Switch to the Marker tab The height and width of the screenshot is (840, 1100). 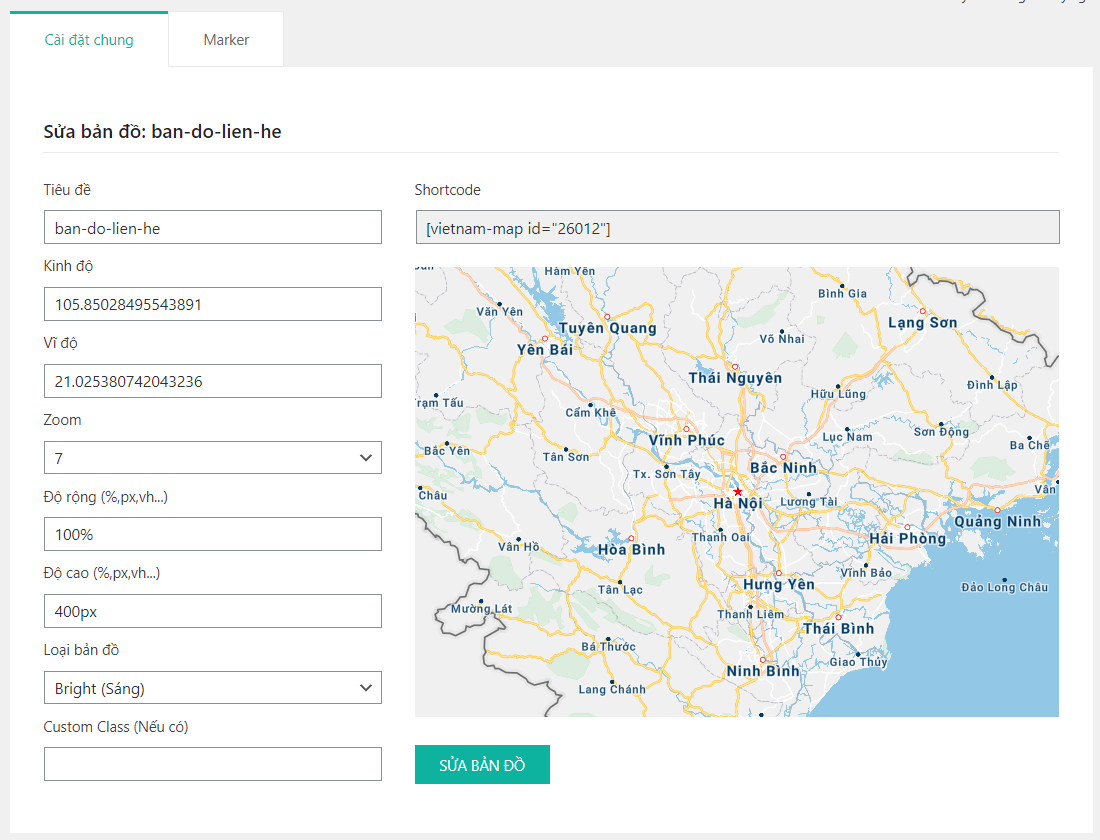pyautogui.click(x=226, y=40)
